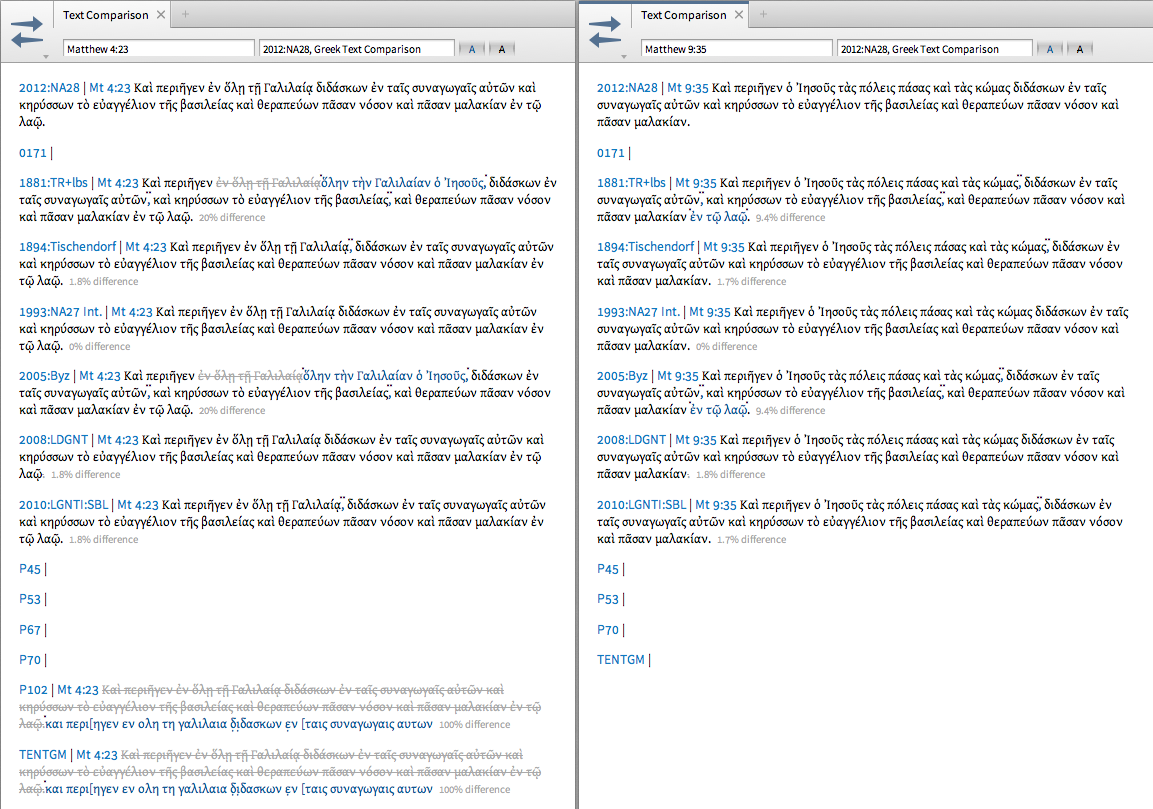Click 0171 link in the left panel

pos(33,153)
